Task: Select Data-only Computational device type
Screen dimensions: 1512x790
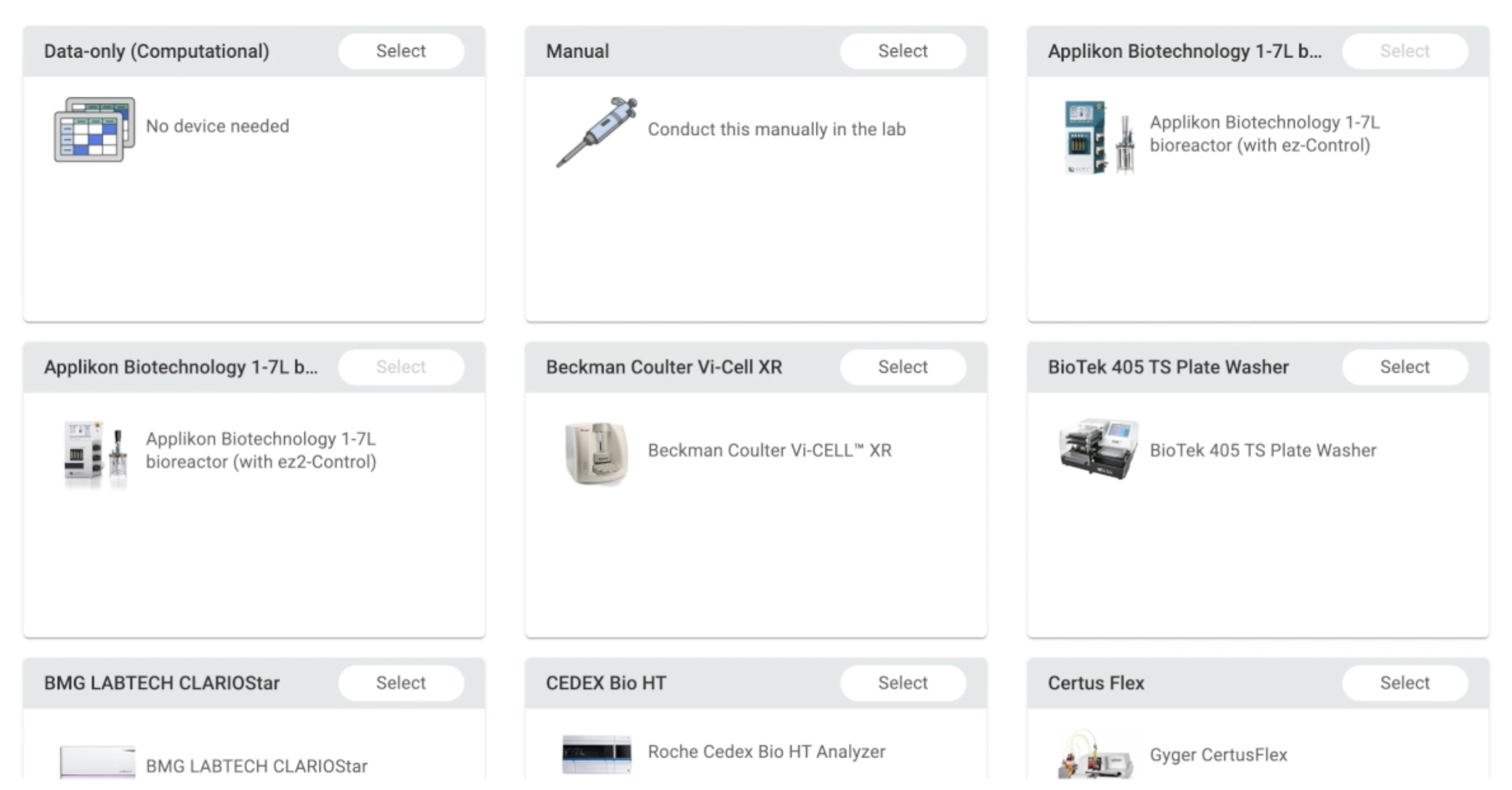Action: 401,50
